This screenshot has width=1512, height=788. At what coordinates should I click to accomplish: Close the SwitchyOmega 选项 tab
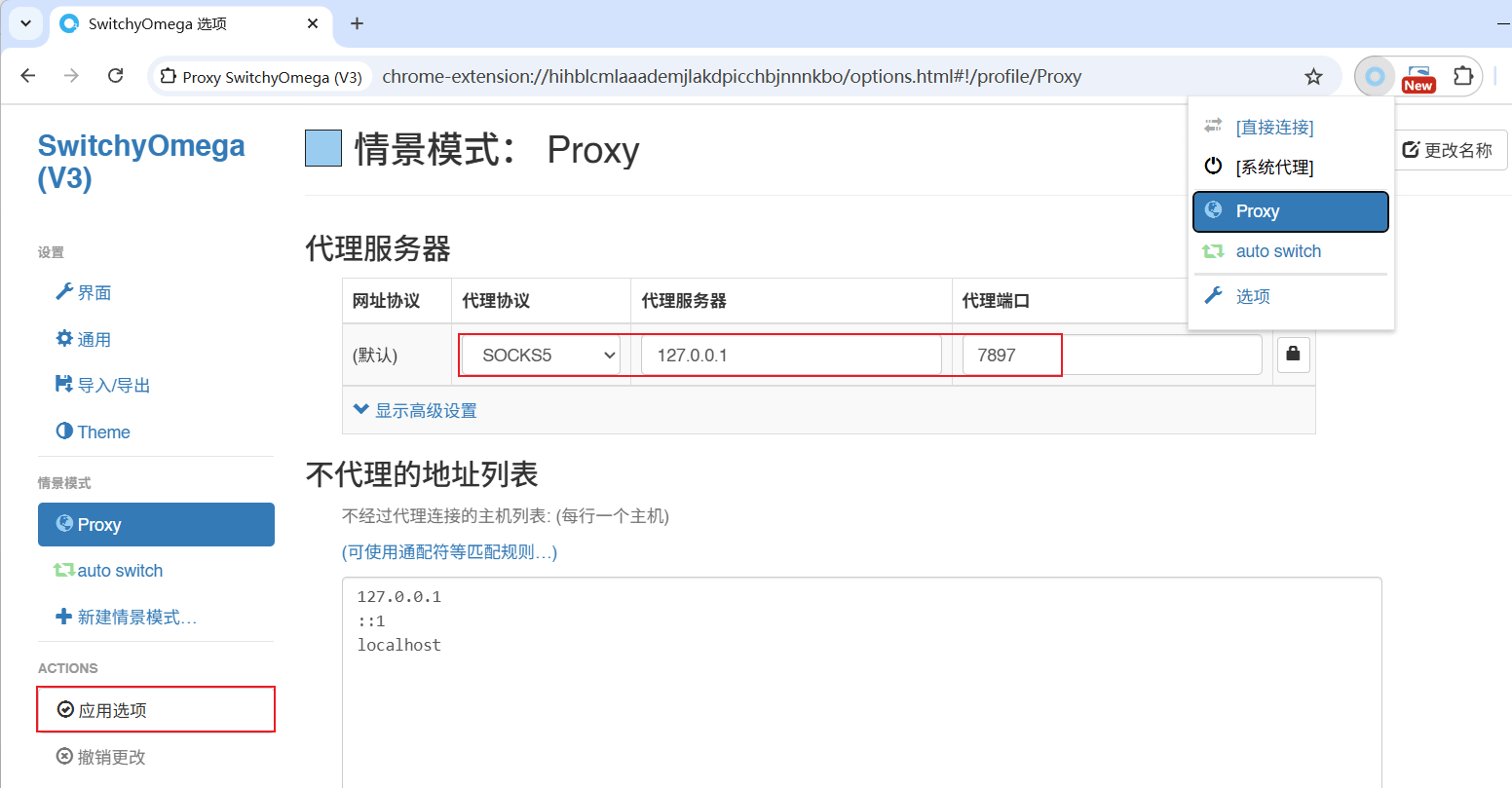tap(313, 23)
